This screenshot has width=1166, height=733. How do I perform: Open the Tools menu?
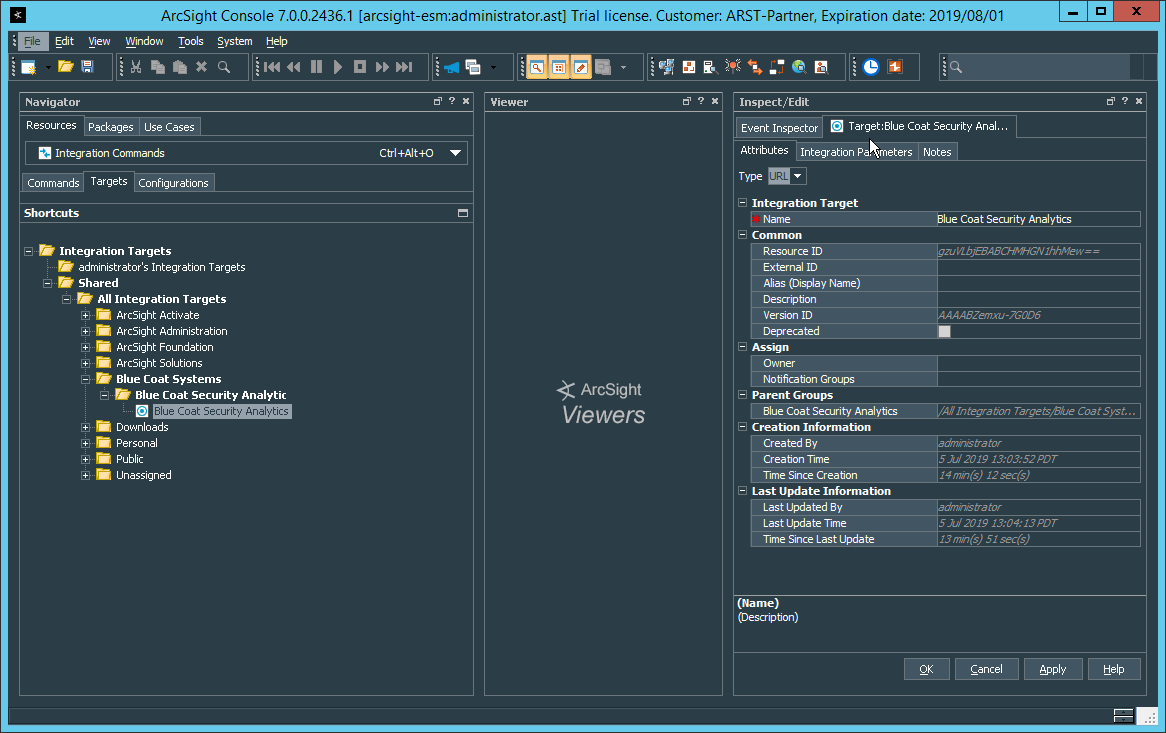coord(190,41)
